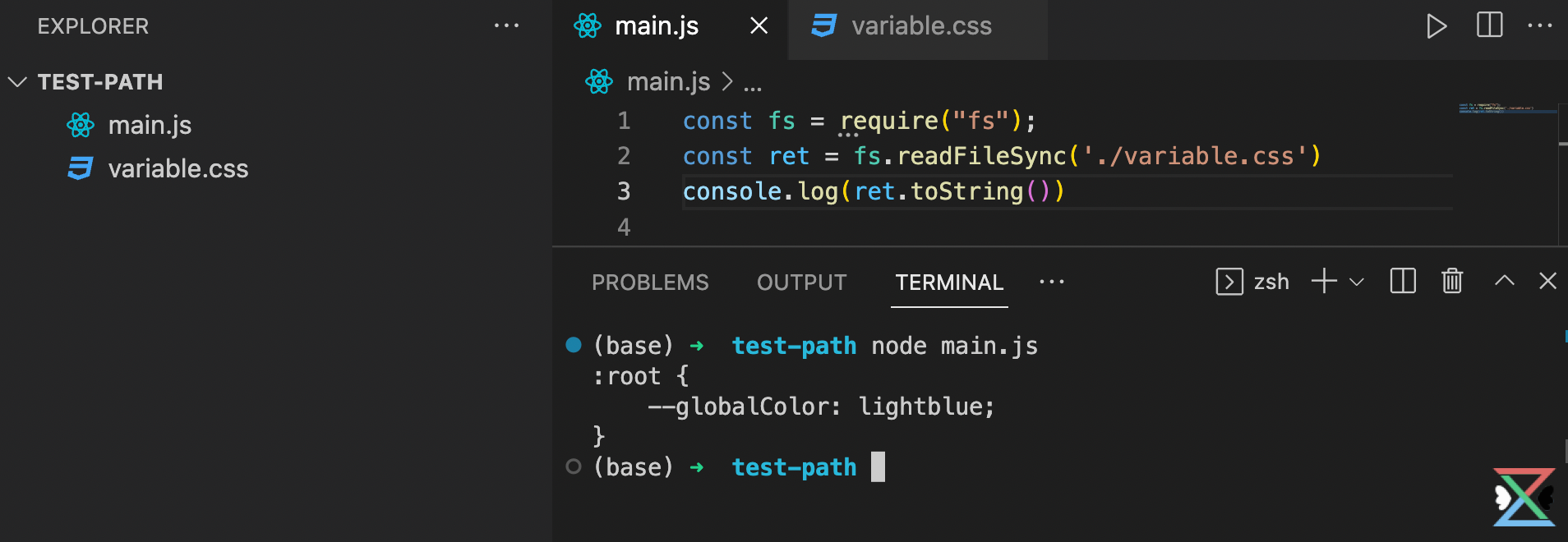The height and width of the screenshot is (542, 1568).
Task: Split the terminal panel
Action: [1402, 282]
